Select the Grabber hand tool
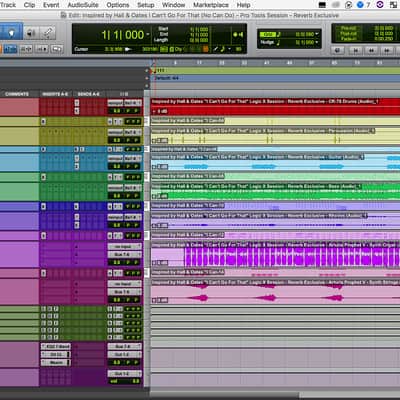400x400 pixels. (12, 32)
